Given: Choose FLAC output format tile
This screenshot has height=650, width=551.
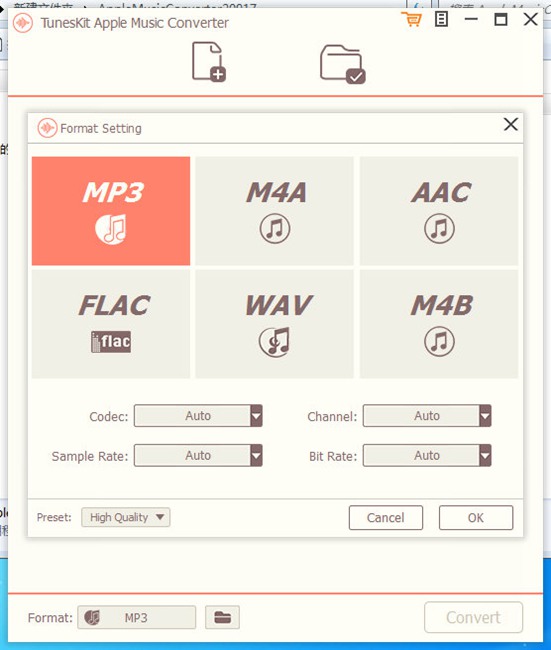Looking at the screenshot, I should pyautogui.click(x=111, y=324).
